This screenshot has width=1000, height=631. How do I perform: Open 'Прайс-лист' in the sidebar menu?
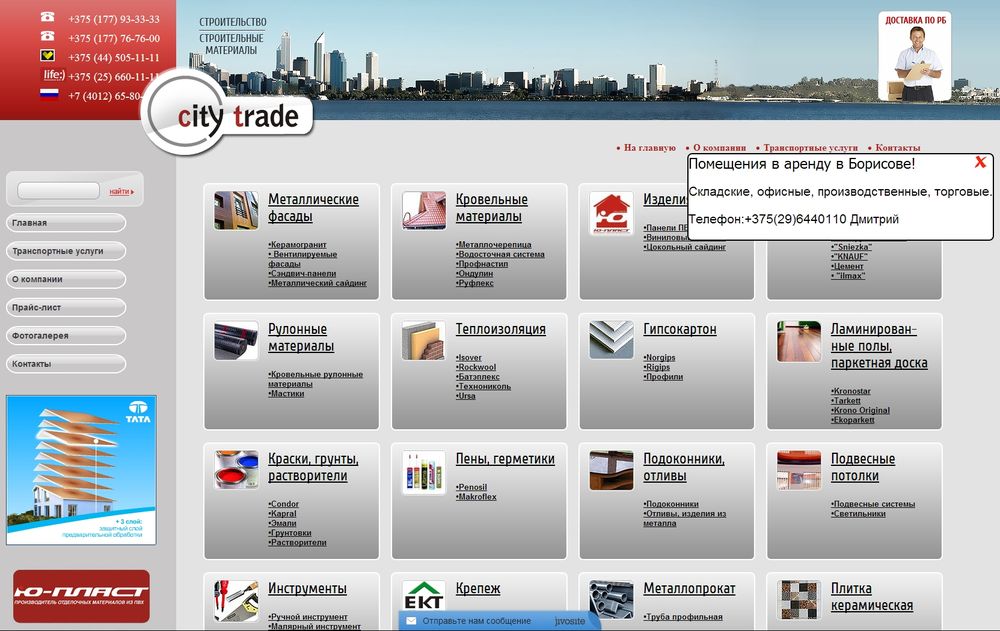pyautogui.click(x=66, y=307)
